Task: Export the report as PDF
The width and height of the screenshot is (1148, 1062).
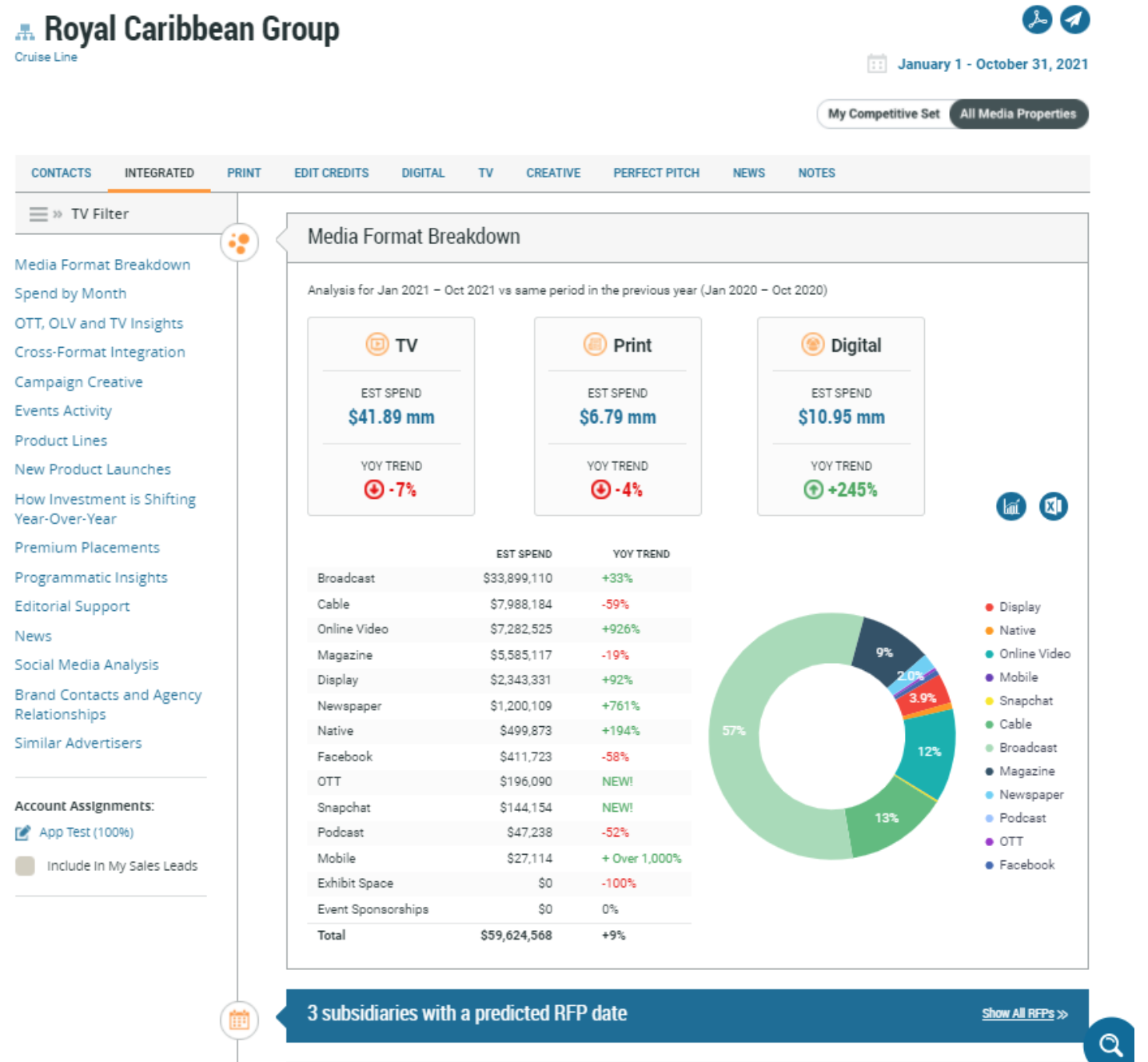Action: (1037, 19)
